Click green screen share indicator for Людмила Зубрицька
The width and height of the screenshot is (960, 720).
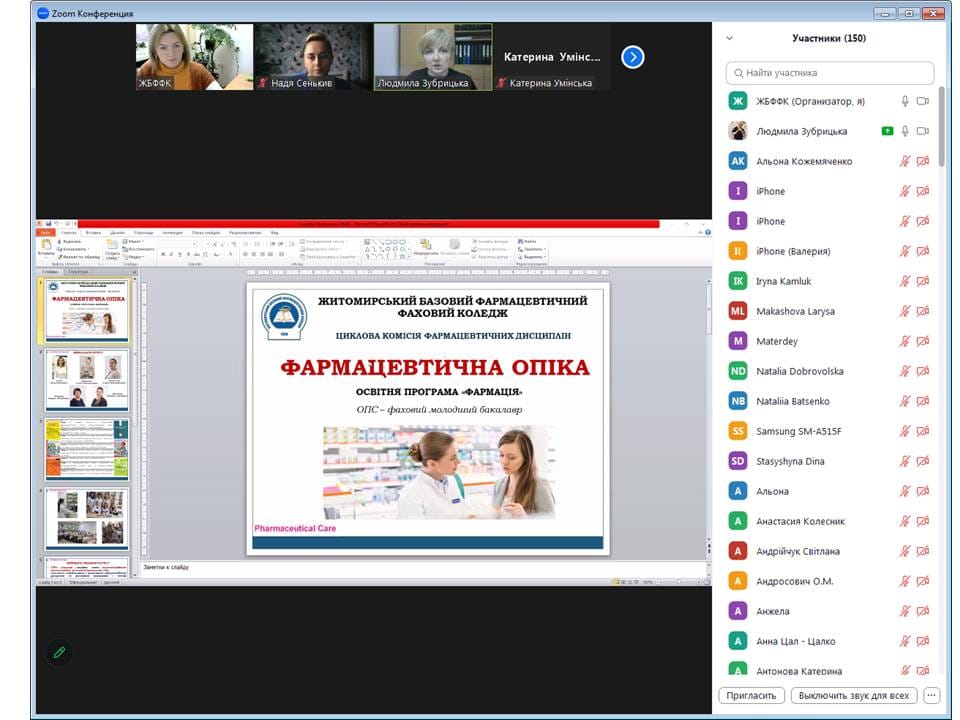tap(887, 131)
